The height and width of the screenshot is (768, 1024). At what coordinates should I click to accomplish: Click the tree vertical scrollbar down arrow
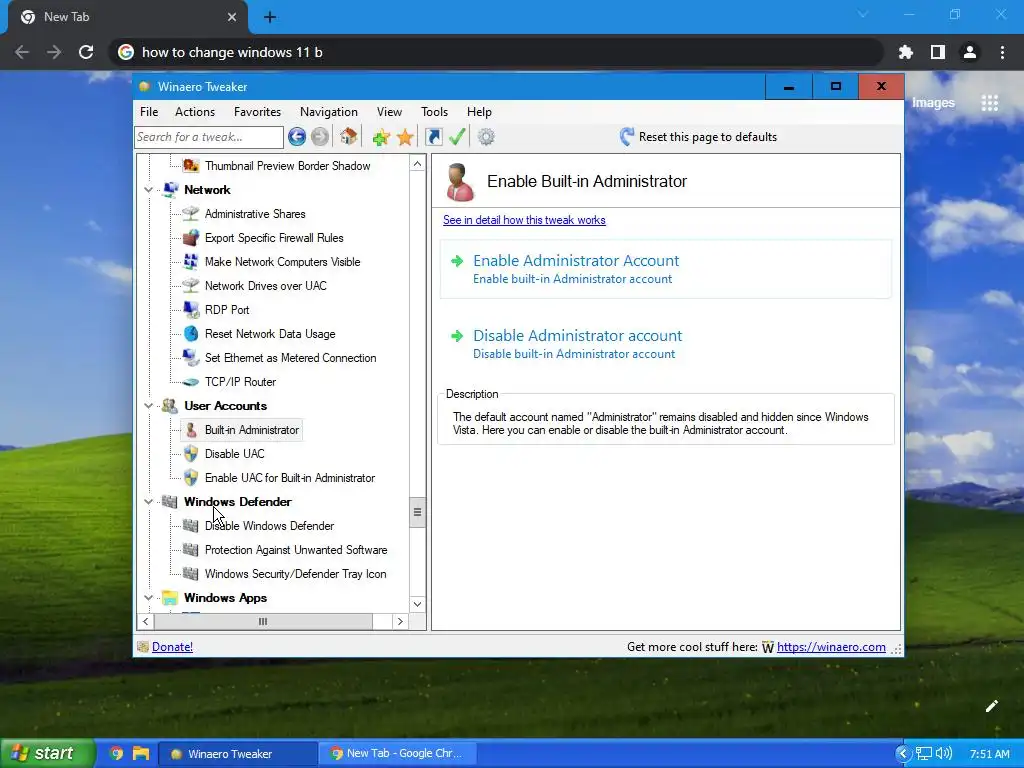click(x=417, y=604)
